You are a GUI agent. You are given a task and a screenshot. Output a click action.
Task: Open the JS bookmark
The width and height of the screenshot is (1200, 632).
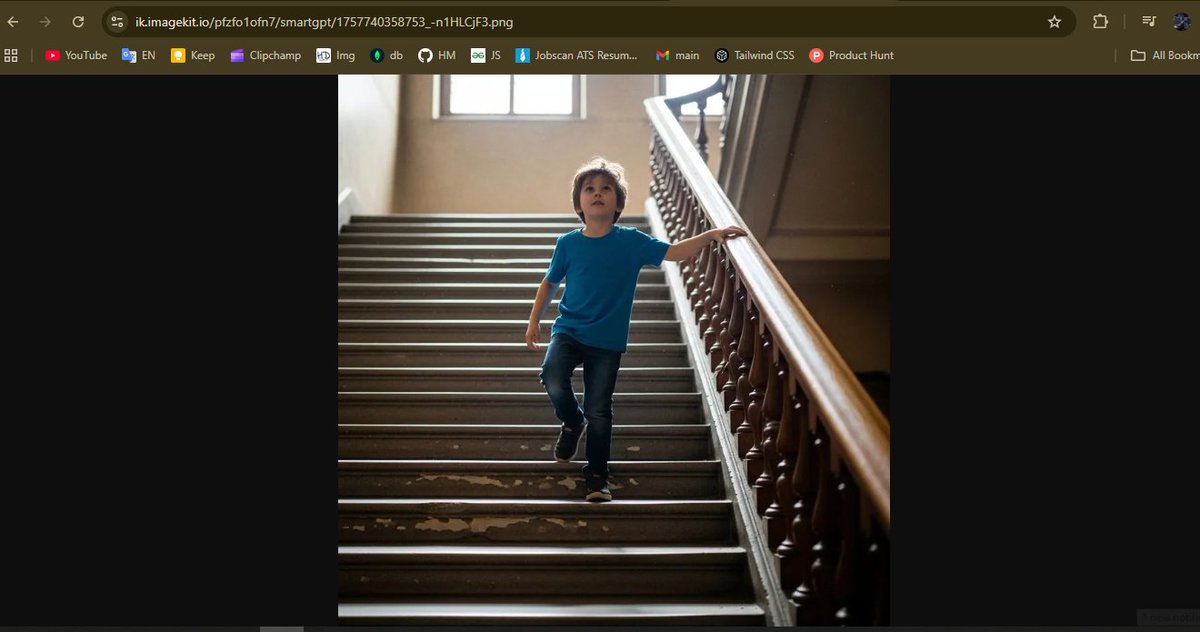click(486, 55)
